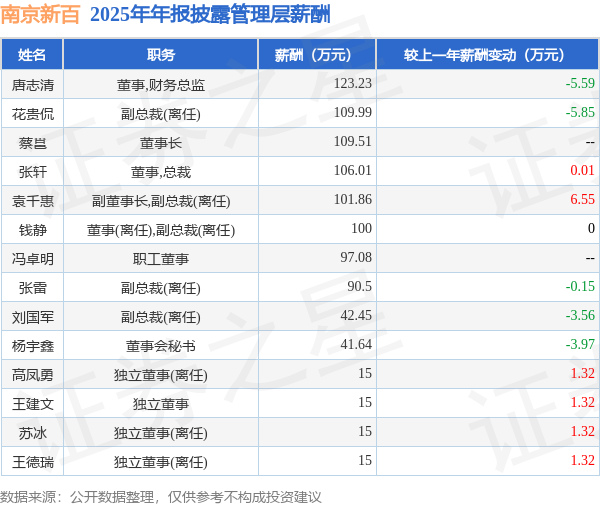Click the 南京新百 title text
This screenshot has height=506, width=600.
tap(40, 15)
